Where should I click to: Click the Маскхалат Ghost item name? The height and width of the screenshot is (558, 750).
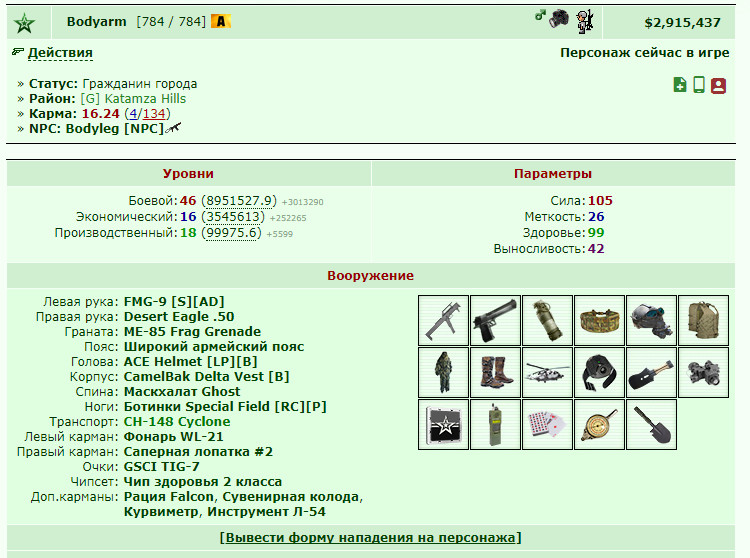click(x=182, y=392)
